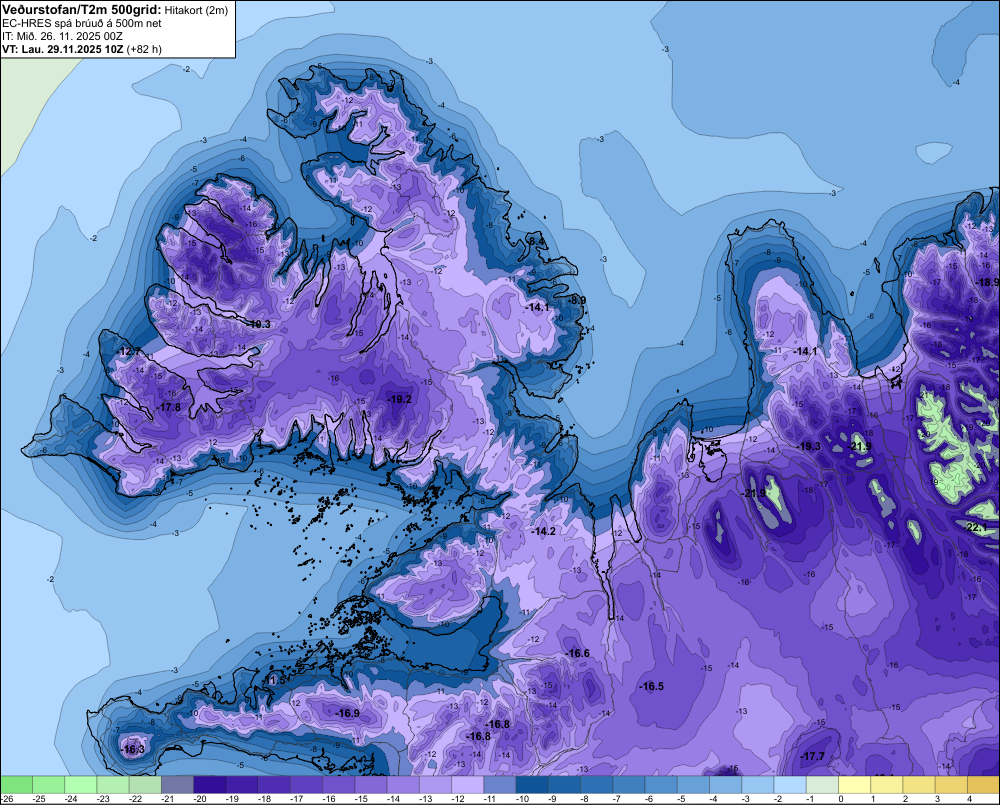Click the -18.9 temperature value
1000x805 pixels.
988,282
